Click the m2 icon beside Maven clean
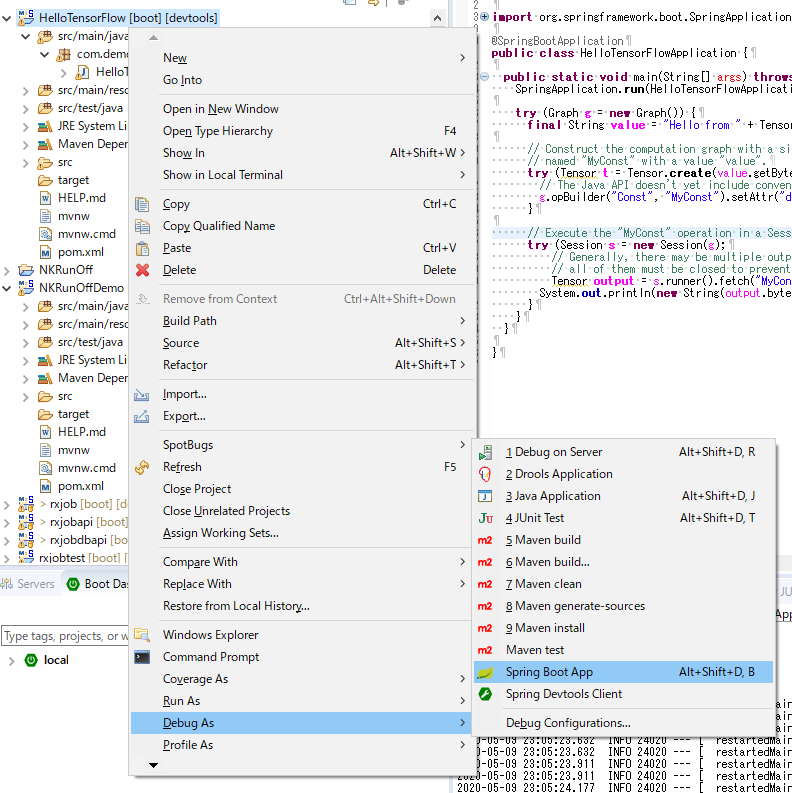The height and width of the screenshot is (793, 792). click(485, 584)
